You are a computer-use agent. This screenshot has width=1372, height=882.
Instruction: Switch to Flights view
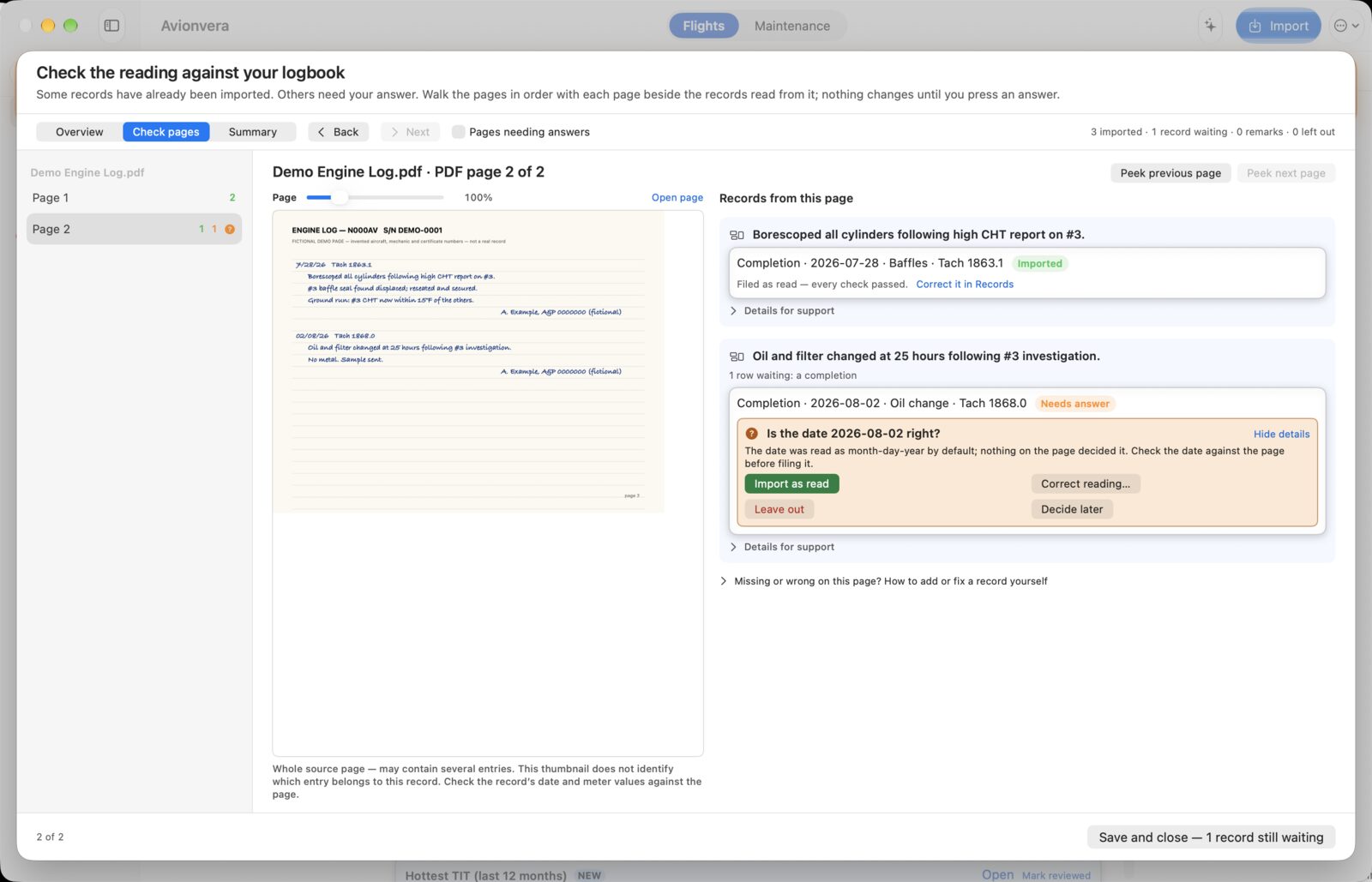point(704,26)
